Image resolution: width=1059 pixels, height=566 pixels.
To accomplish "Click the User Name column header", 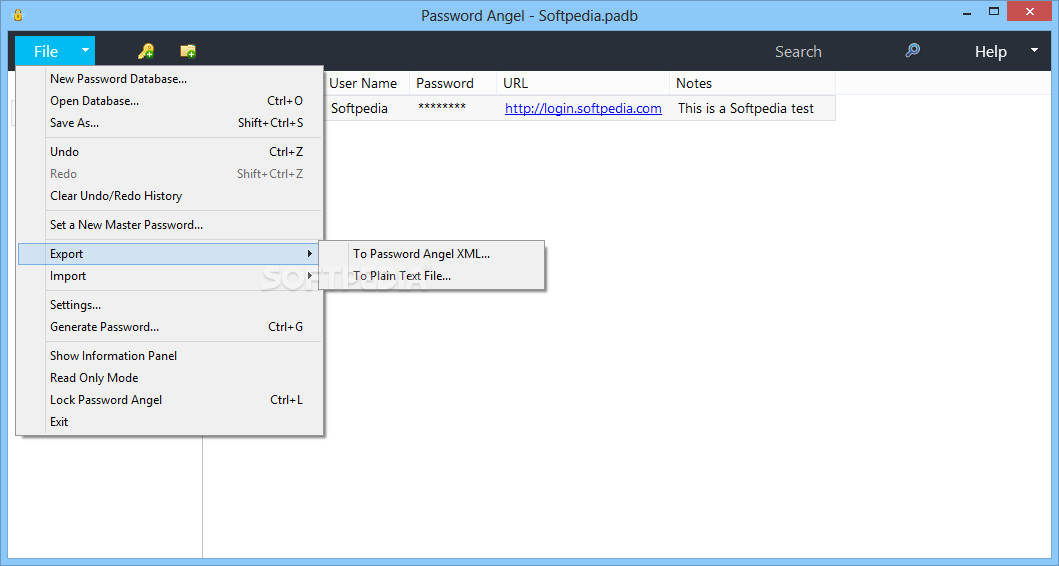I will (x=366, y=83).
